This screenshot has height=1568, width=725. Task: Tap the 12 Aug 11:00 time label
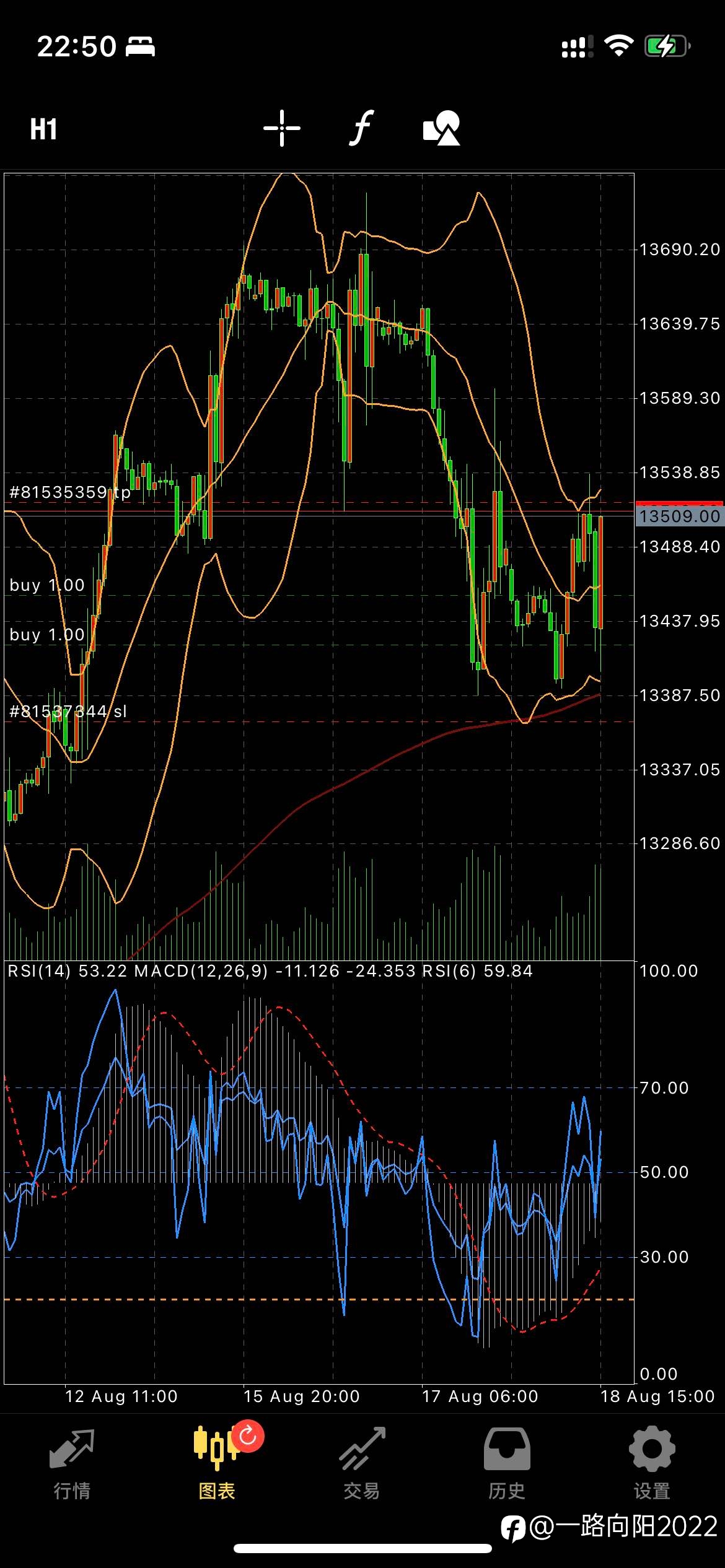[121, 1396]
